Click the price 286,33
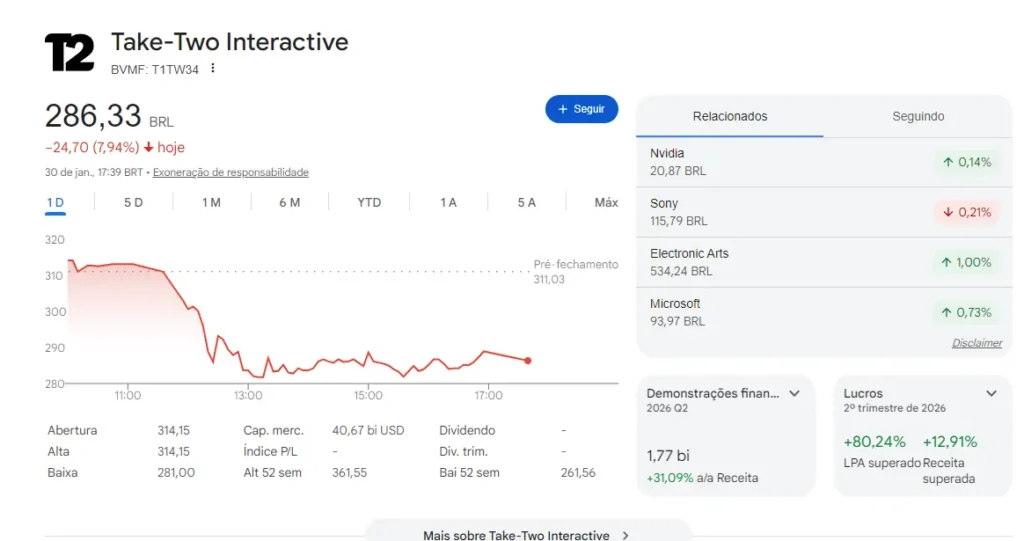The height and width of the screenshot is (541, 1024). coord(93,116)
